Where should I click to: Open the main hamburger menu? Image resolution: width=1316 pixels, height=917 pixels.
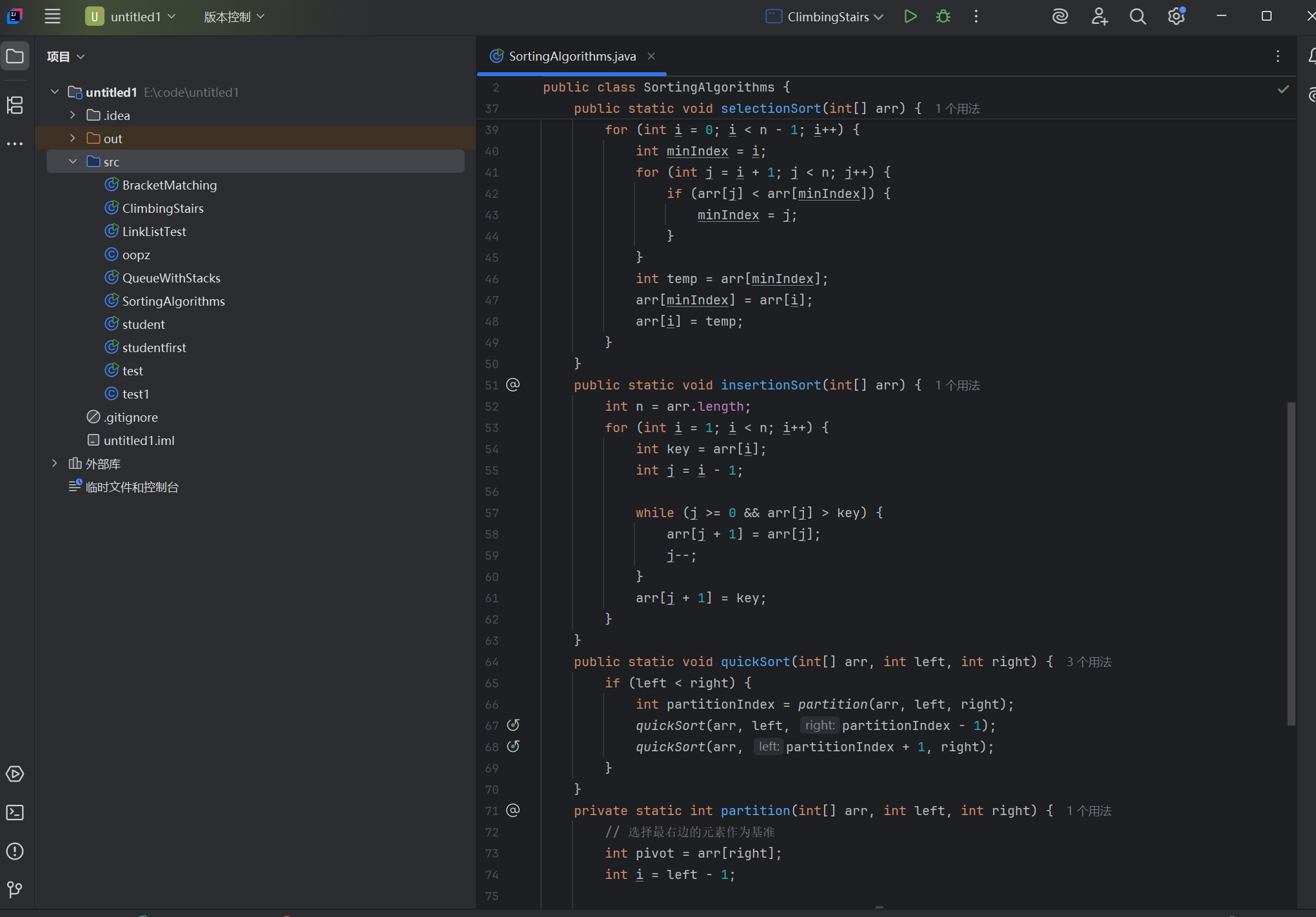pyautogui.click(x=52, y=17)
